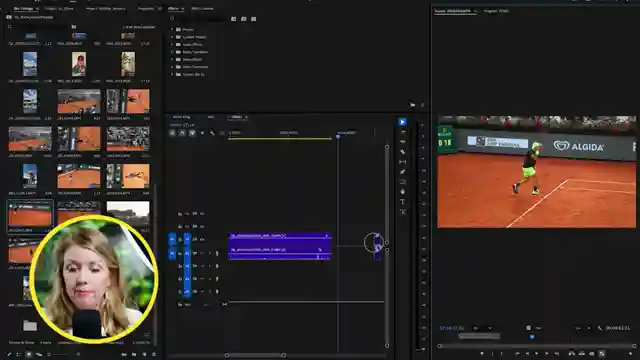Viewport: 640px width, 360px height.
Task: Toggle V1 source patching button
Action: click(x=172, y=239)
